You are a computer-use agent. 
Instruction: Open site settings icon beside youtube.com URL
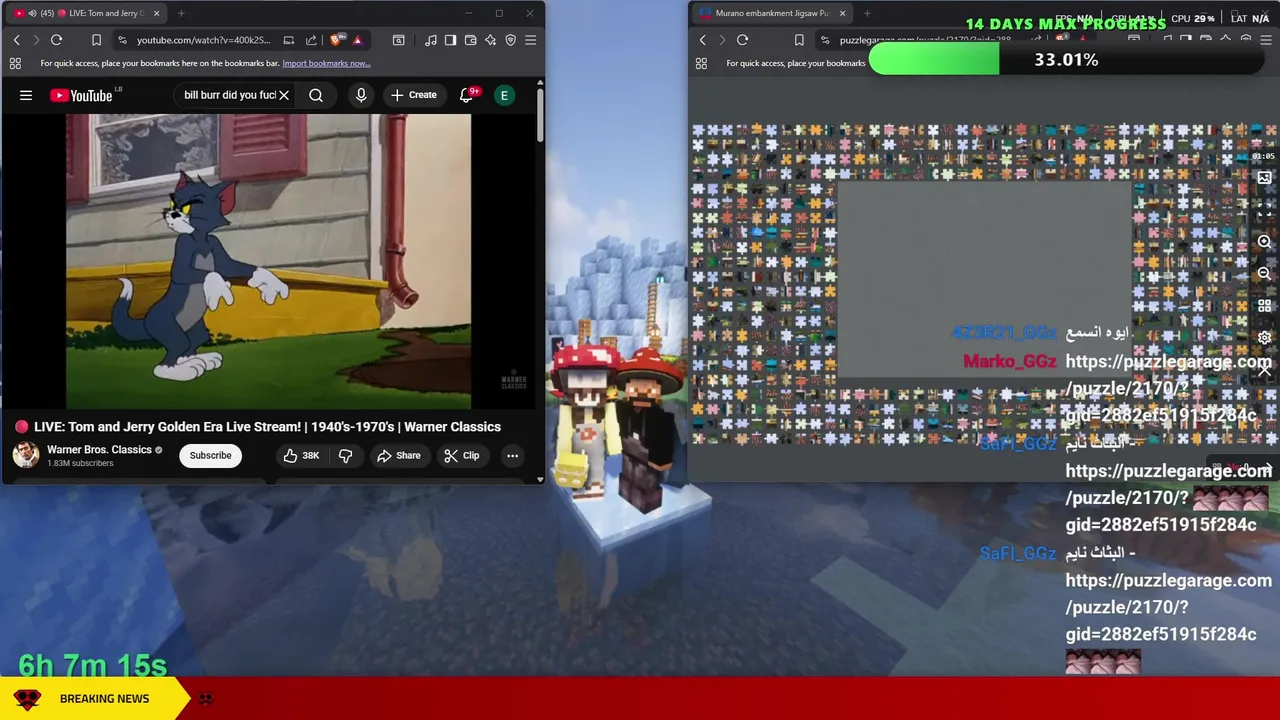click(122, 40)
